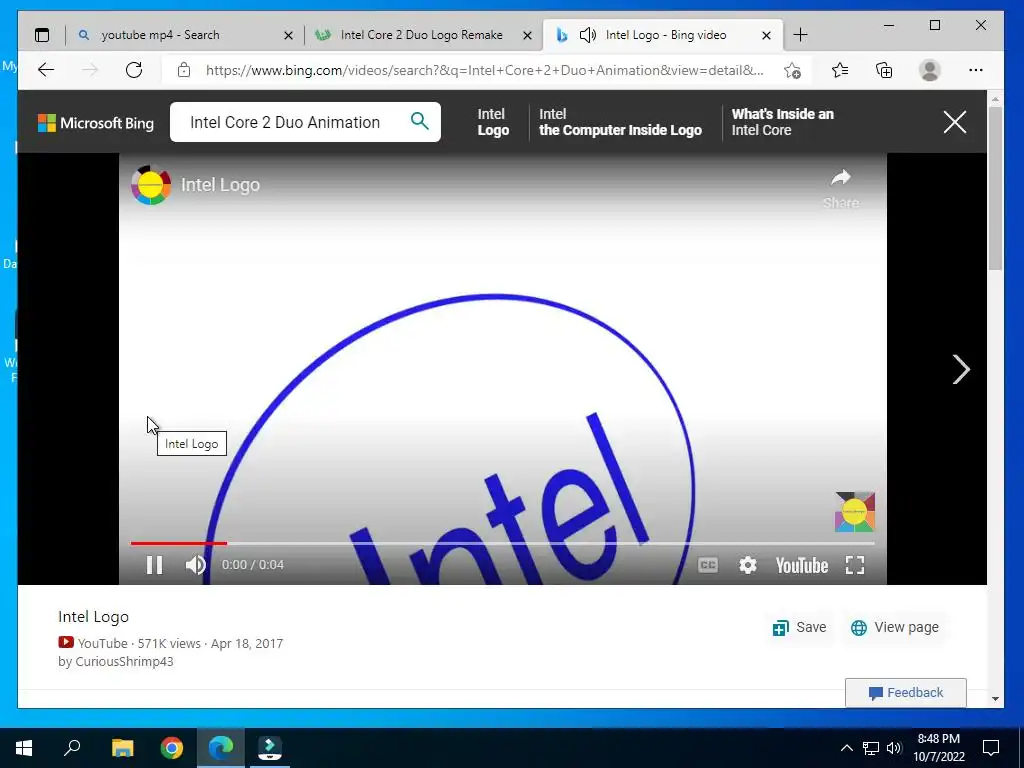Select What's Inside an Intel Core suggestion
The width and height of the screenshot is (1024, 768).
[782, 122]
